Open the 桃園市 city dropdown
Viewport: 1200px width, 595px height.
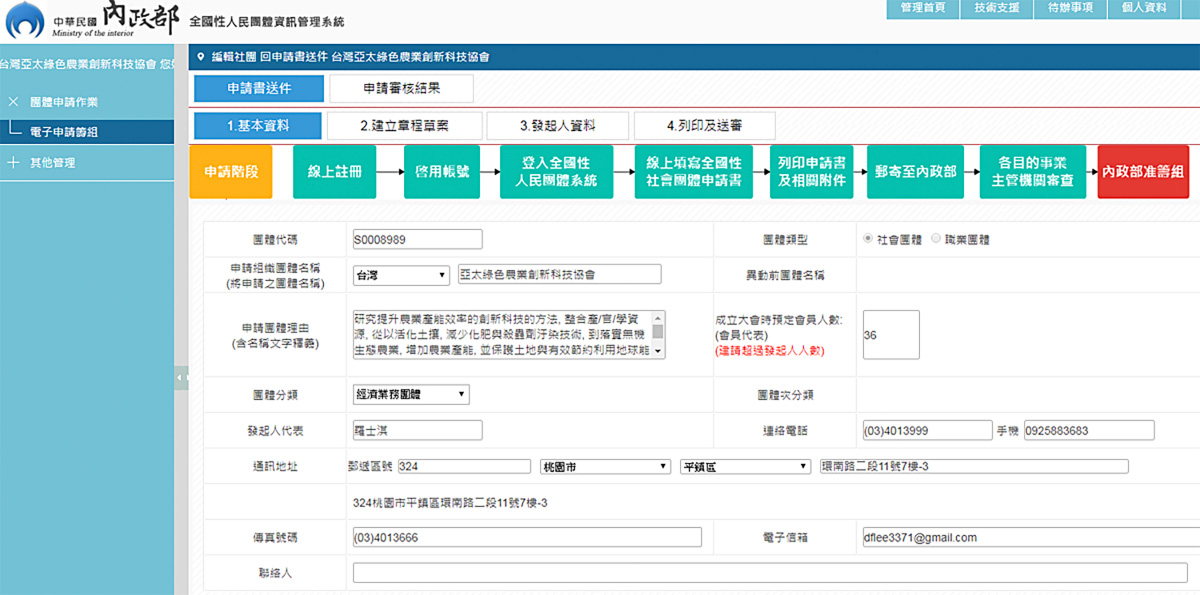(604, 467)
